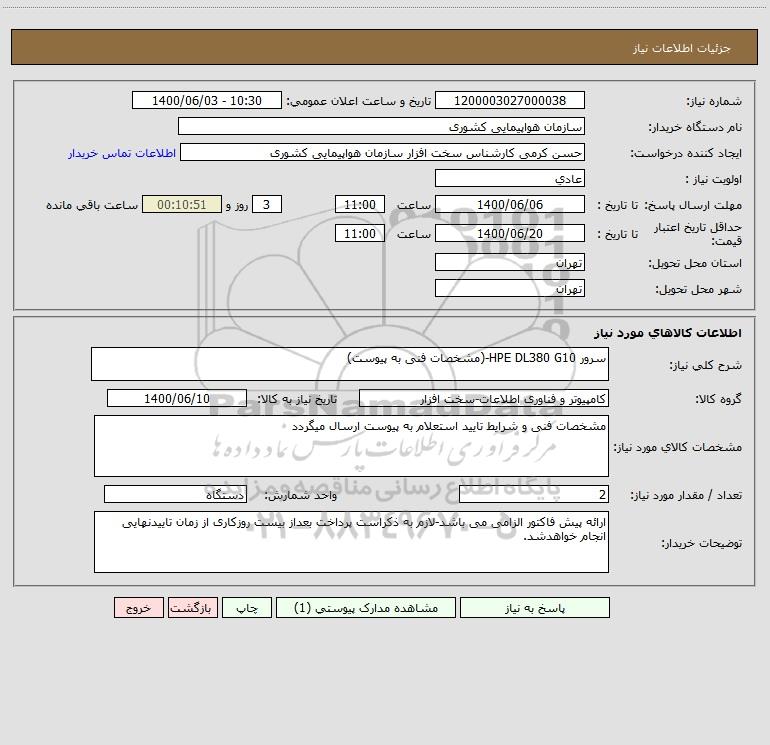This screenshot has height=745, width=770.
Task: Click the request creator field 'حسن کرمی'
Action: pos(382,152)
